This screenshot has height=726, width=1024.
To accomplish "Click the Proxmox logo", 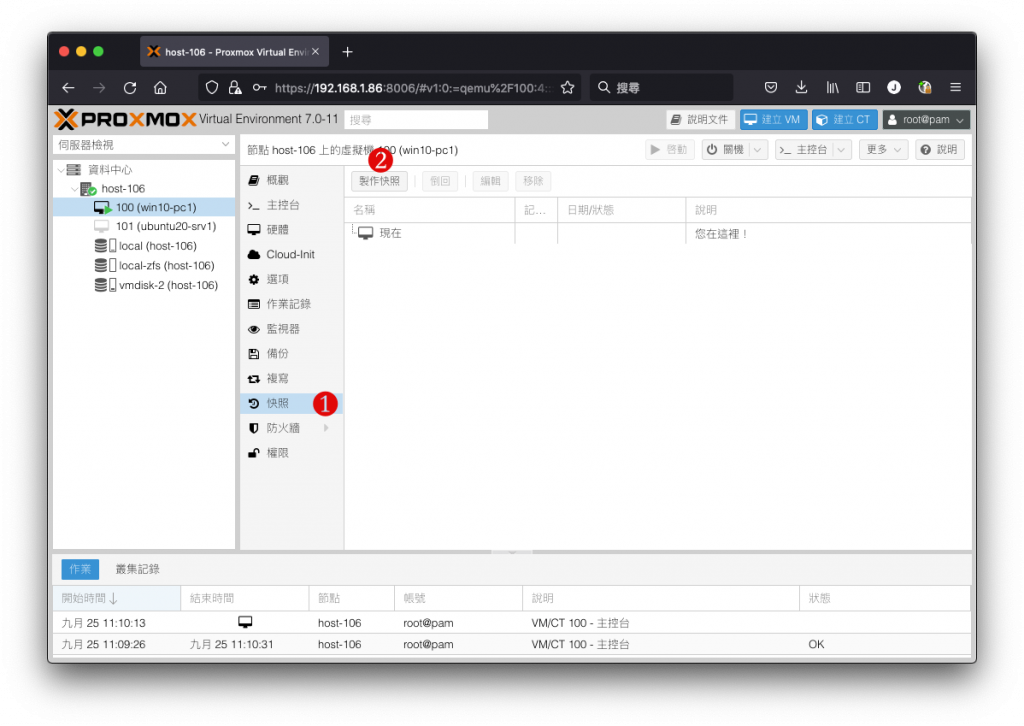I will click(x=125, y=119).
